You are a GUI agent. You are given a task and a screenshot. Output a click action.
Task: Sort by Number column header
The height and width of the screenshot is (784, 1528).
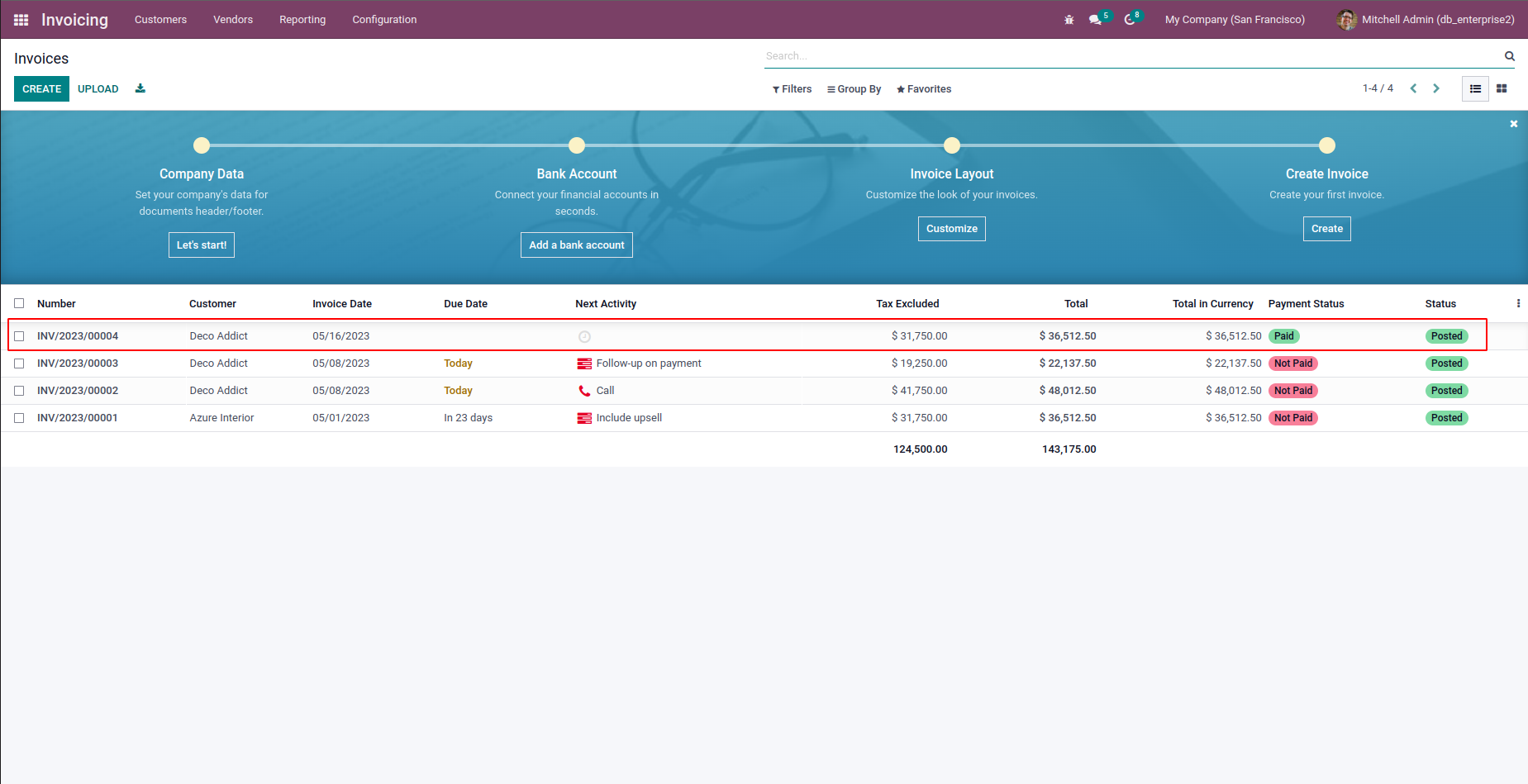tap(56, 303)
